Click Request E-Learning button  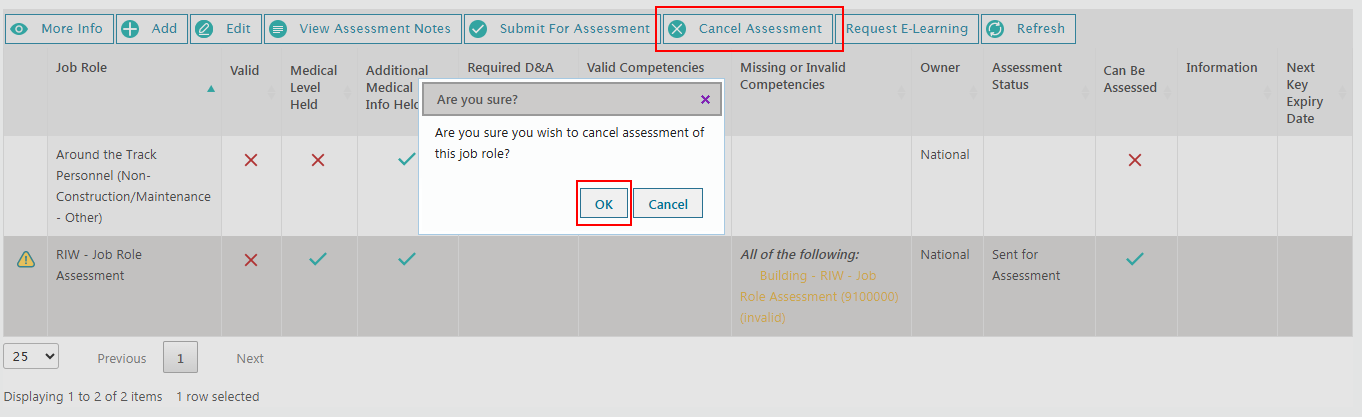tap(906, 29)
